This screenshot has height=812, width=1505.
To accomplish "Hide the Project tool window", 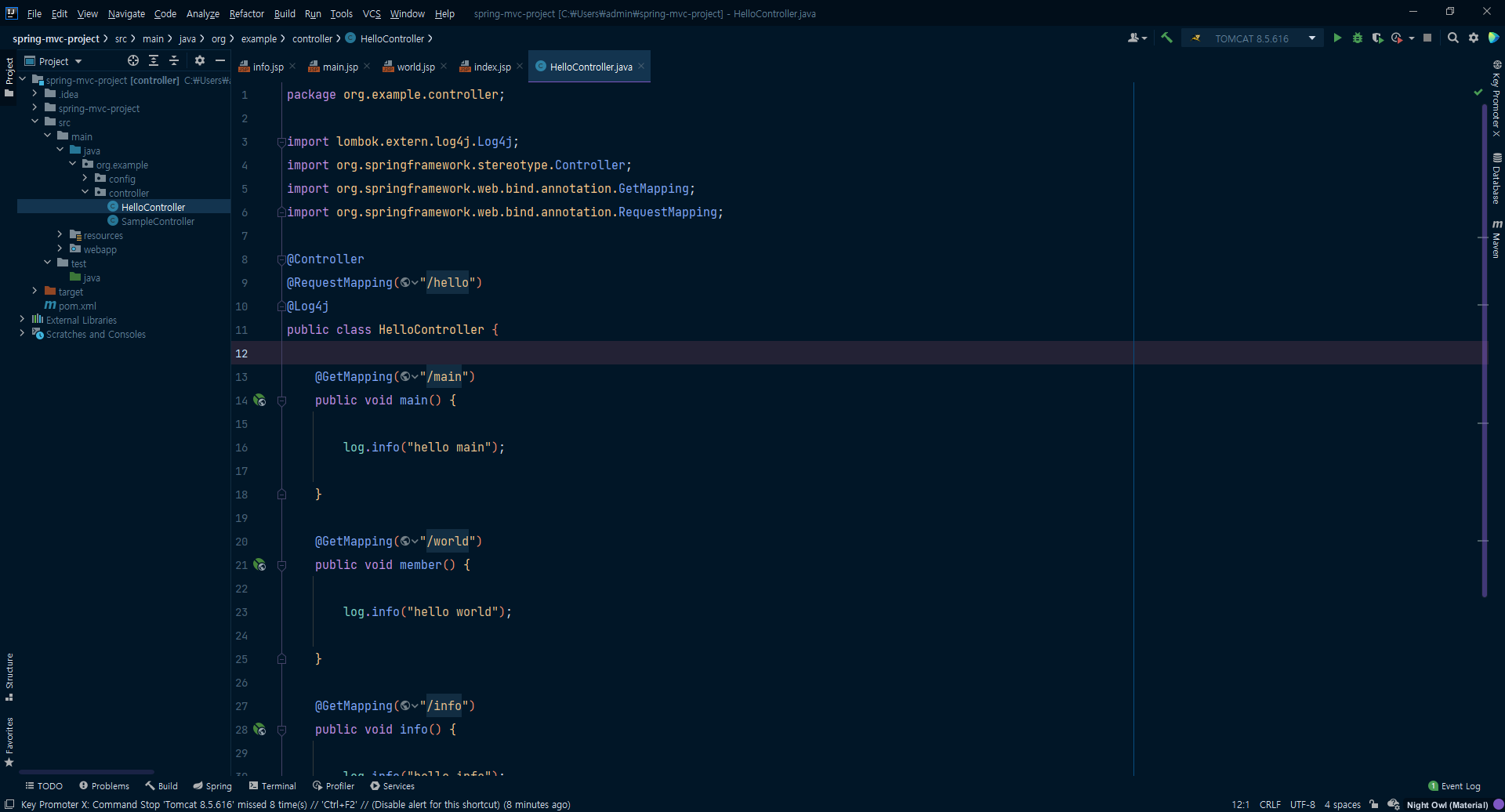I will point(220,60).
